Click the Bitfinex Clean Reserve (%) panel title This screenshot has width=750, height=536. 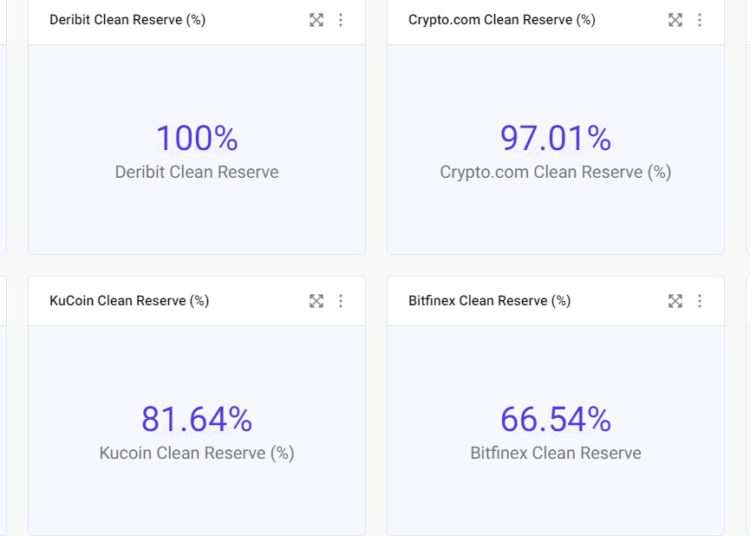[489, 301]
